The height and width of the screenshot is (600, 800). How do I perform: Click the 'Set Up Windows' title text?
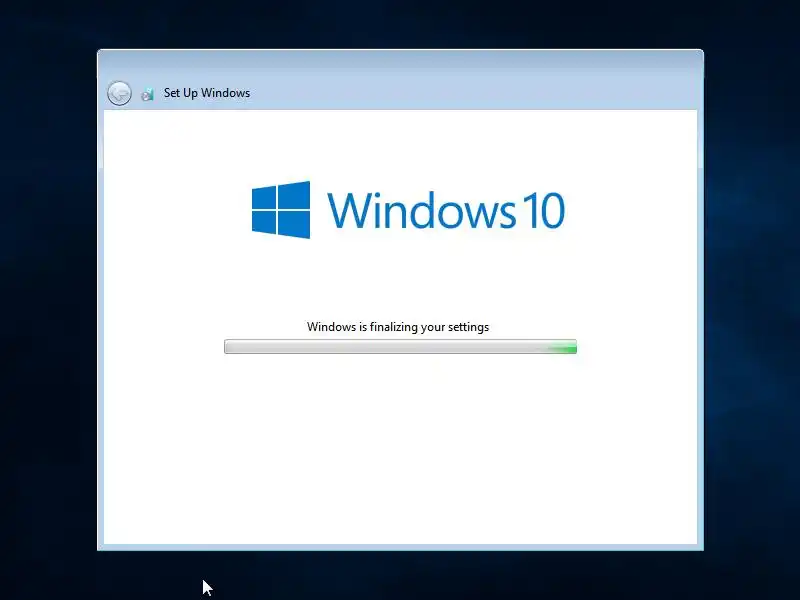click(x=207, y=93)
